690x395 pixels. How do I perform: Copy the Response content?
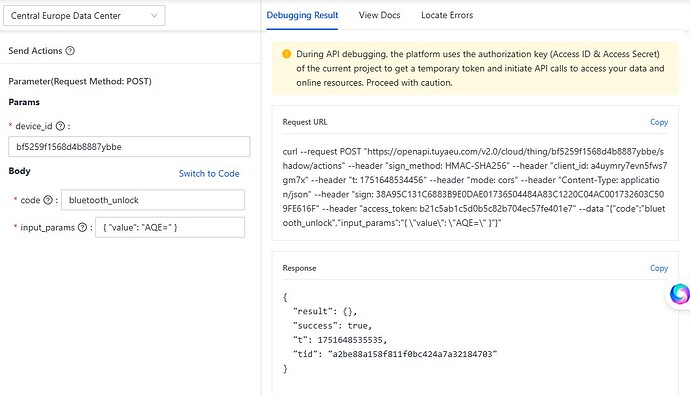[659, 268]
